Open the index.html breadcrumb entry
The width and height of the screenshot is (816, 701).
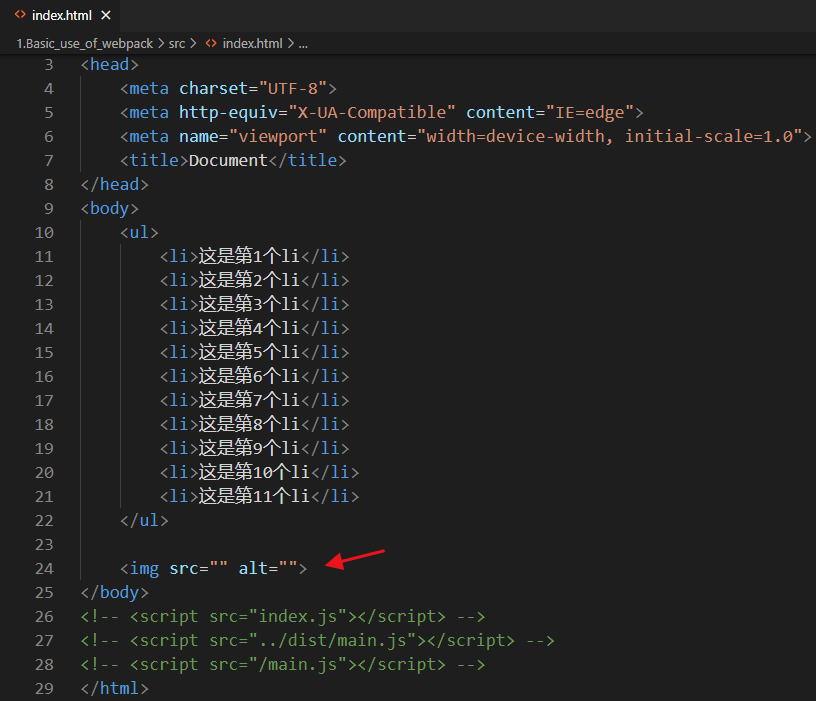pos(250,44)
